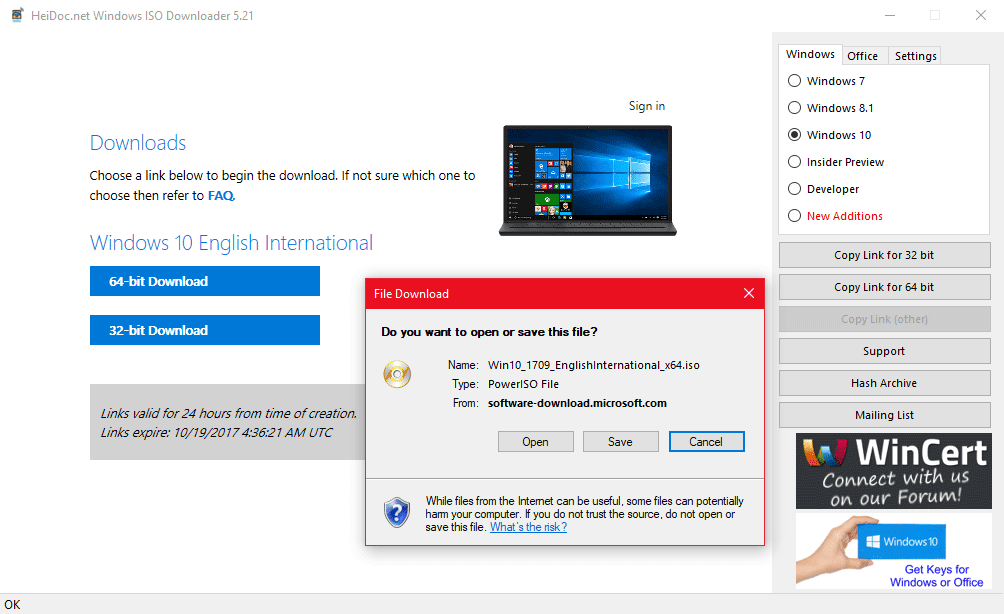
Task: Start the 64-bit Download
Action: (x=205, y=281)
